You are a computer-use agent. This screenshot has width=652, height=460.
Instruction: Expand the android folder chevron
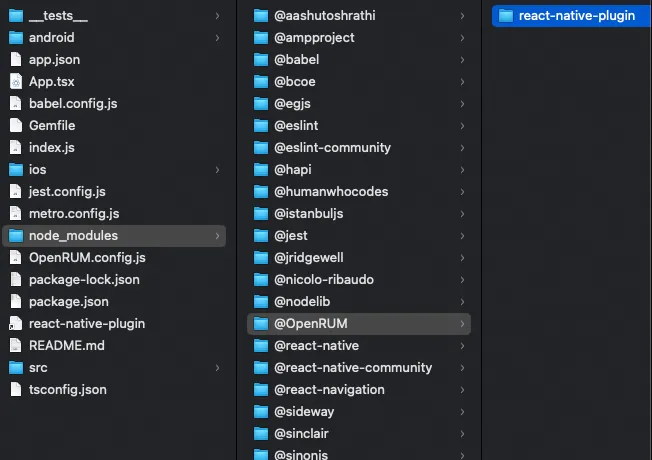(x=217, y=38)
